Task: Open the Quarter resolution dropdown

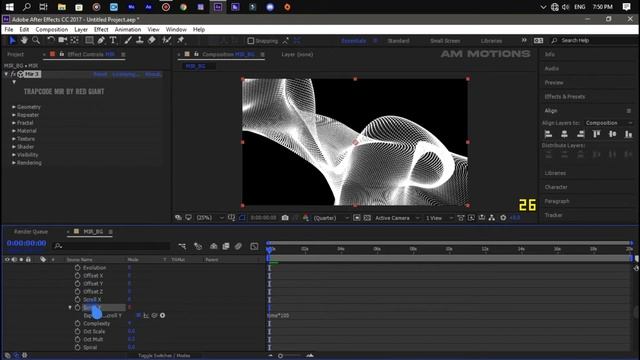Action: (331, 218)
